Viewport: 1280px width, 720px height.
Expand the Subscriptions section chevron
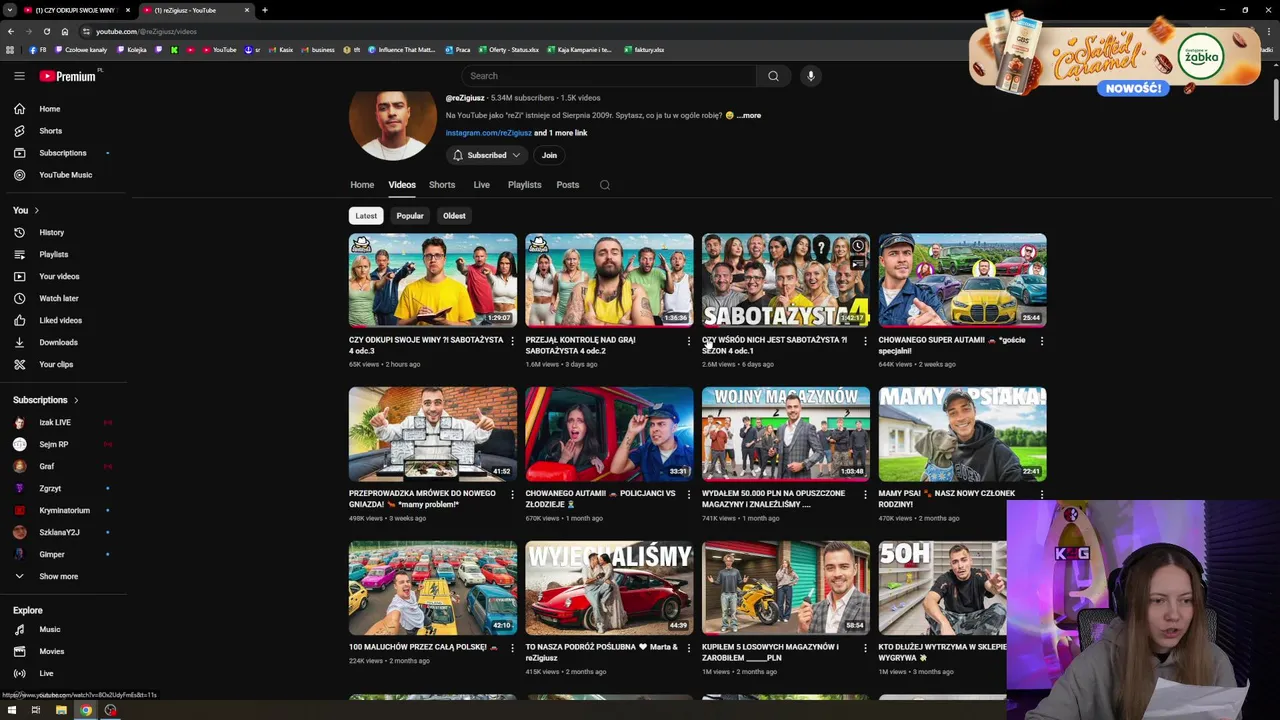point(76,400)
